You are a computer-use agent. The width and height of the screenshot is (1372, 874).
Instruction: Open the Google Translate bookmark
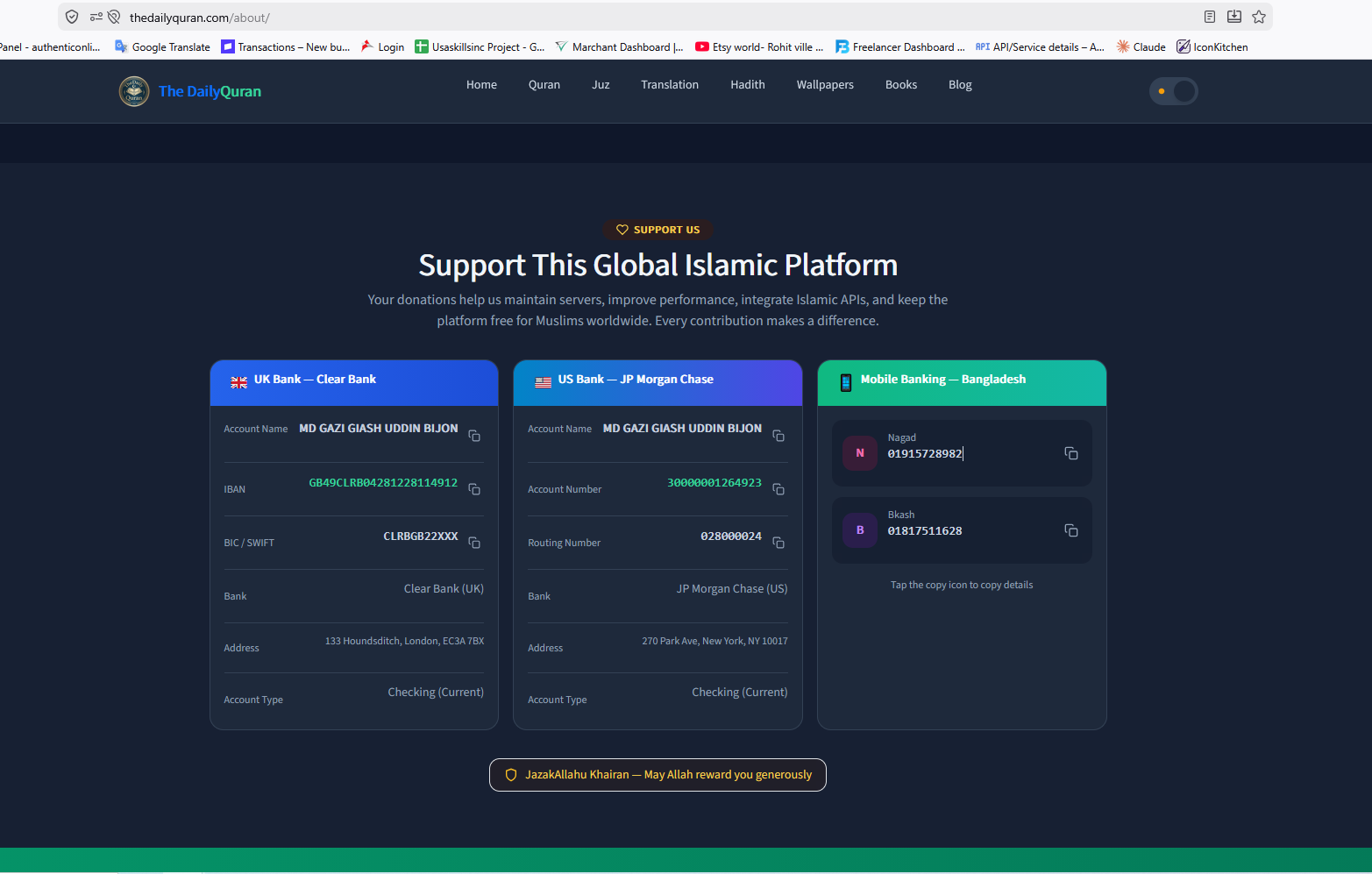pos(163,47)
